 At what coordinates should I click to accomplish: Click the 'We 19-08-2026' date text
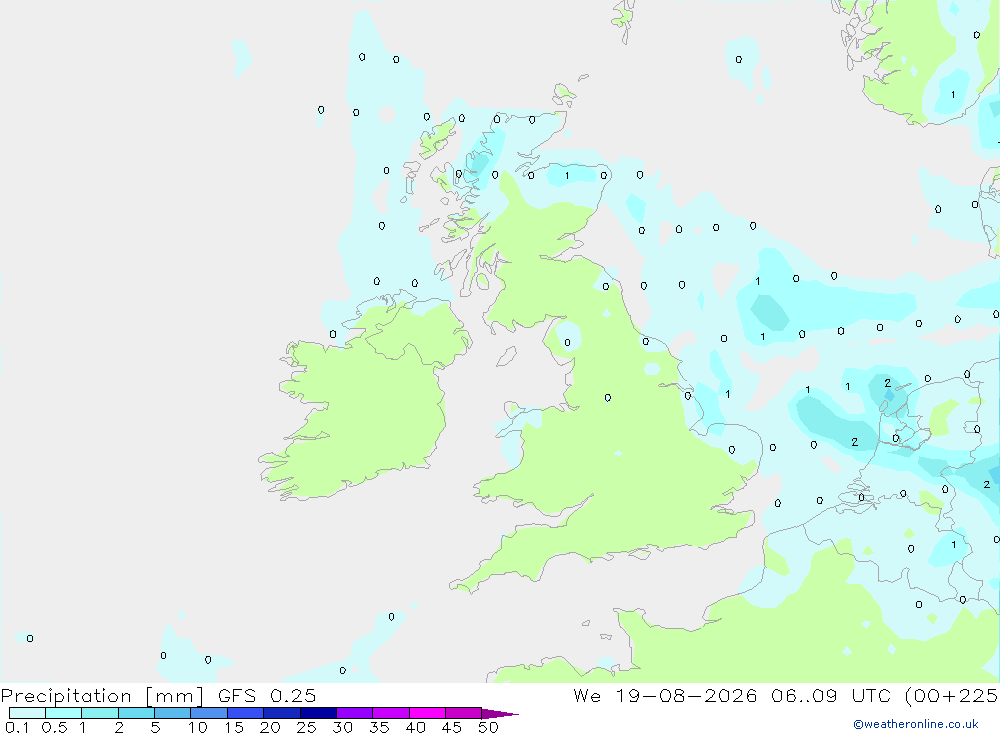pos(665,696)
